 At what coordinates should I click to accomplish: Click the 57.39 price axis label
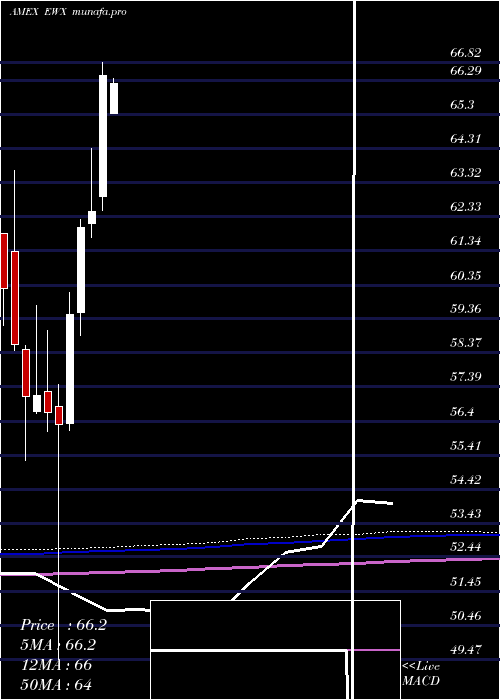click(x=466, y=377)
